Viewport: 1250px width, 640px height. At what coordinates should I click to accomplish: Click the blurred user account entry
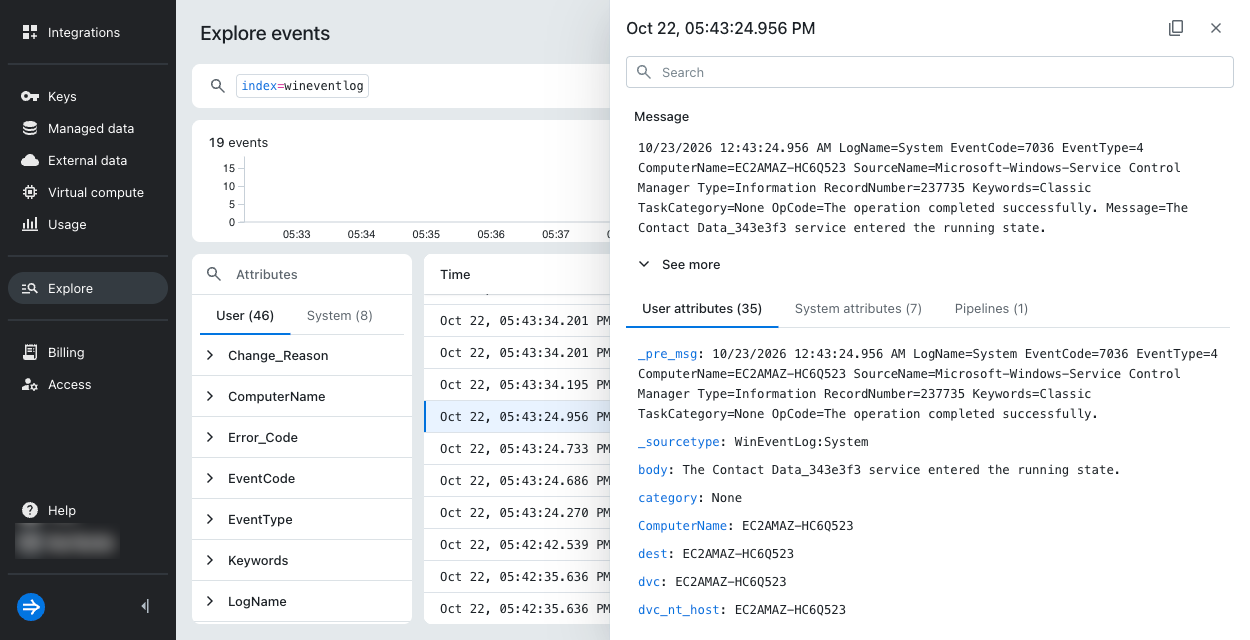[x=67, y=542]
